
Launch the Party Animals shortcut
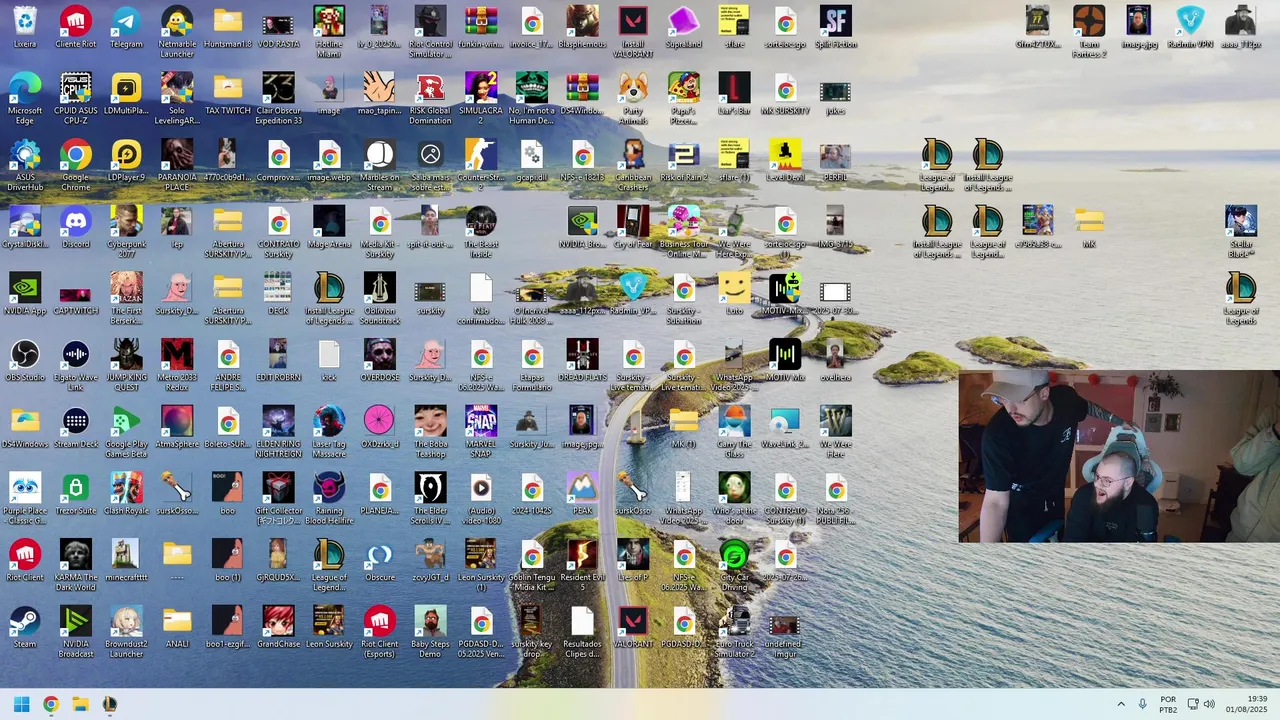tap(633, 99)
